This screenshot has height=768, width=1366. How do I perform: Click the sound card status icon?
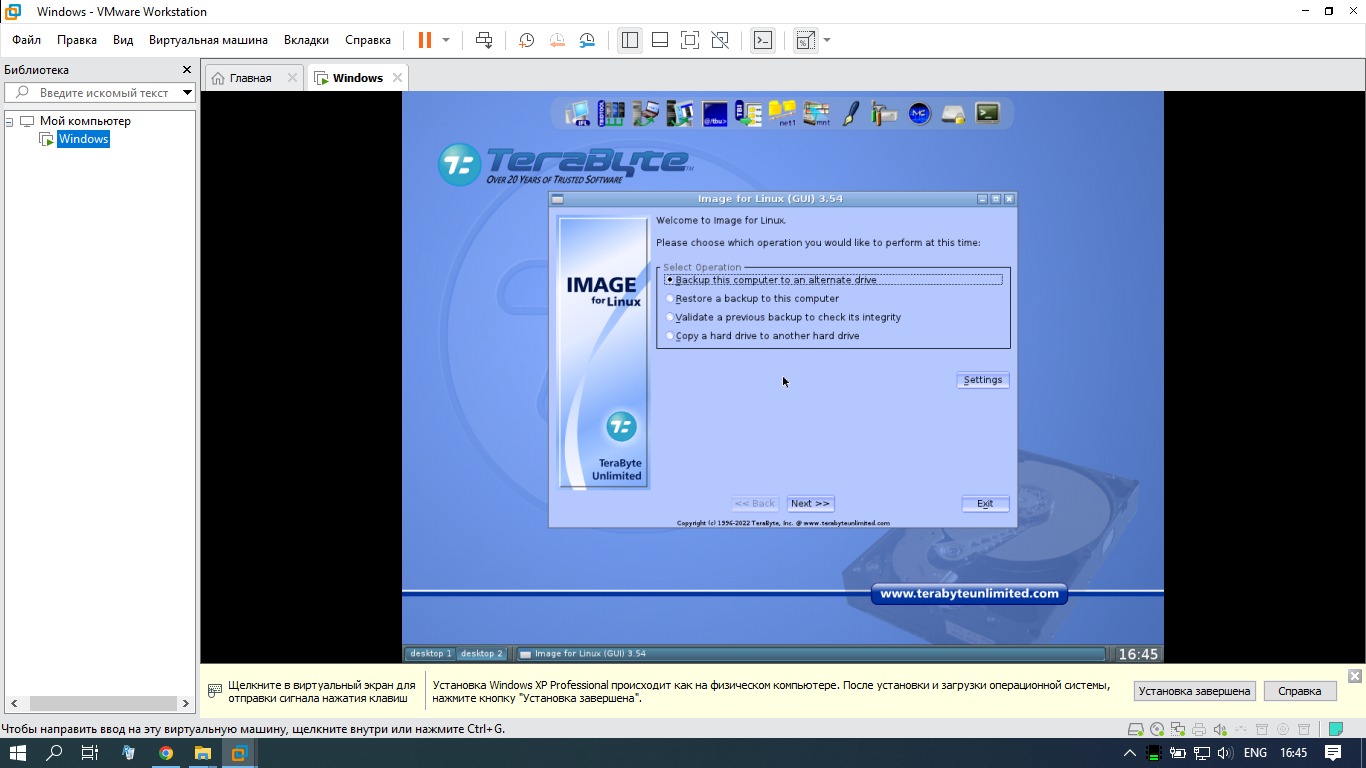pyautogui.click(x=1220, y=729)
